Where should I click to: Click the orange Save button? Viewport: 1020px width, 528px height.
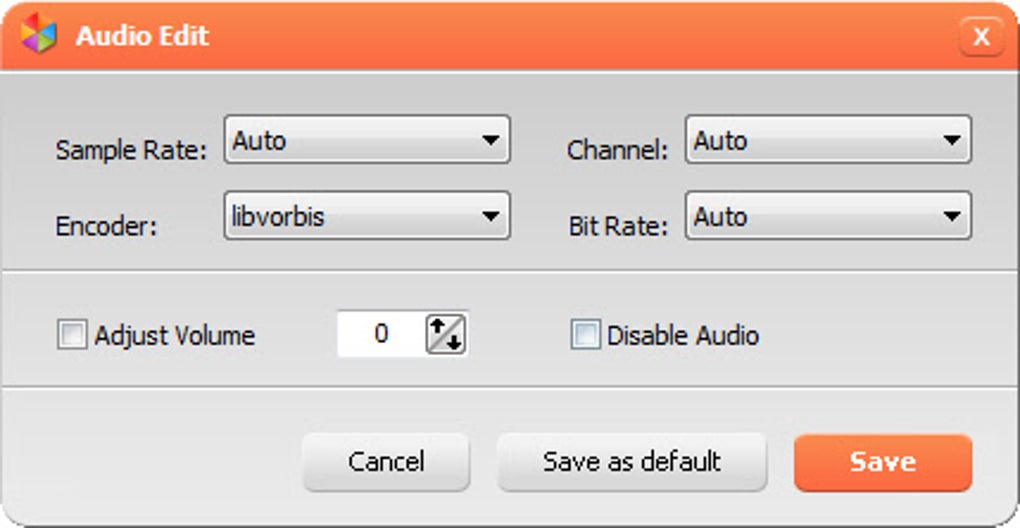[883, 462]
